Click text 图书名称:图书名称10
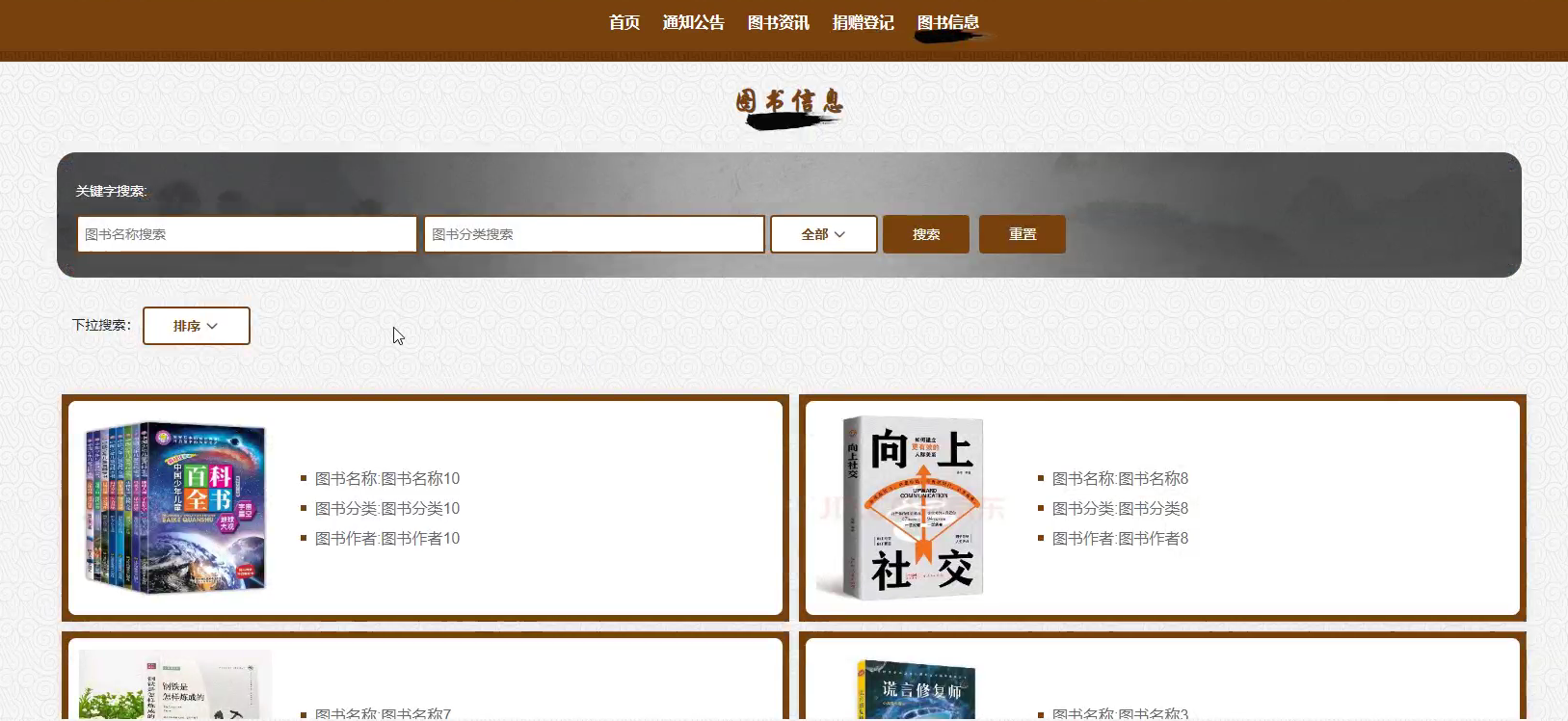 tap(387, 478)
